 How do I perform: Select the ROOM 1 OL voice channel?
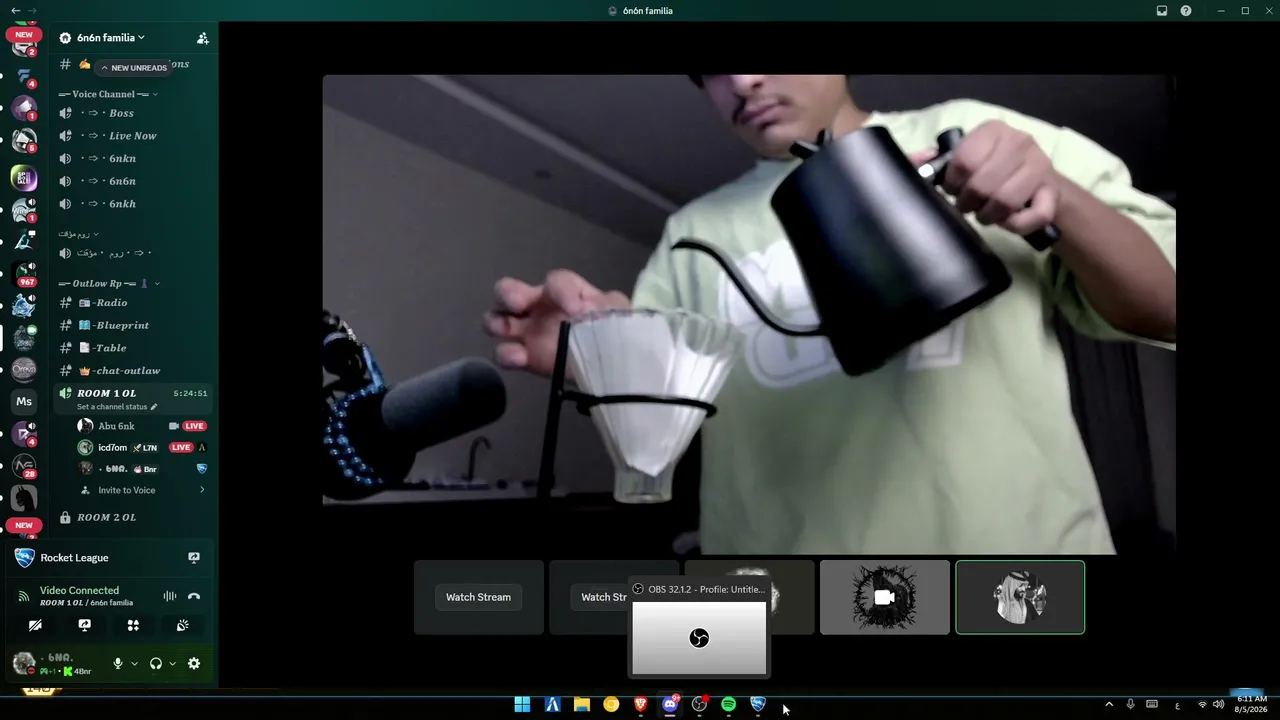tap(135, 398)
